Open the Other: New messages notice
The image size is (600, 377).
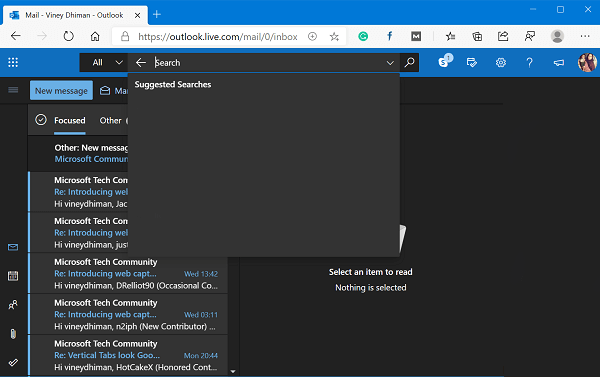78,153
